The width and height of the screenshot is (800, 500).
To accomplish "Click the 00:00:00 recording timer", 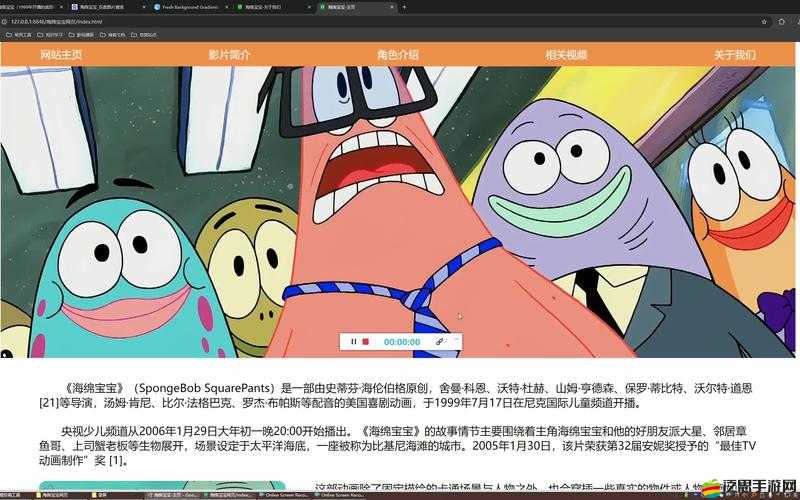I will (x=402, y=342).
